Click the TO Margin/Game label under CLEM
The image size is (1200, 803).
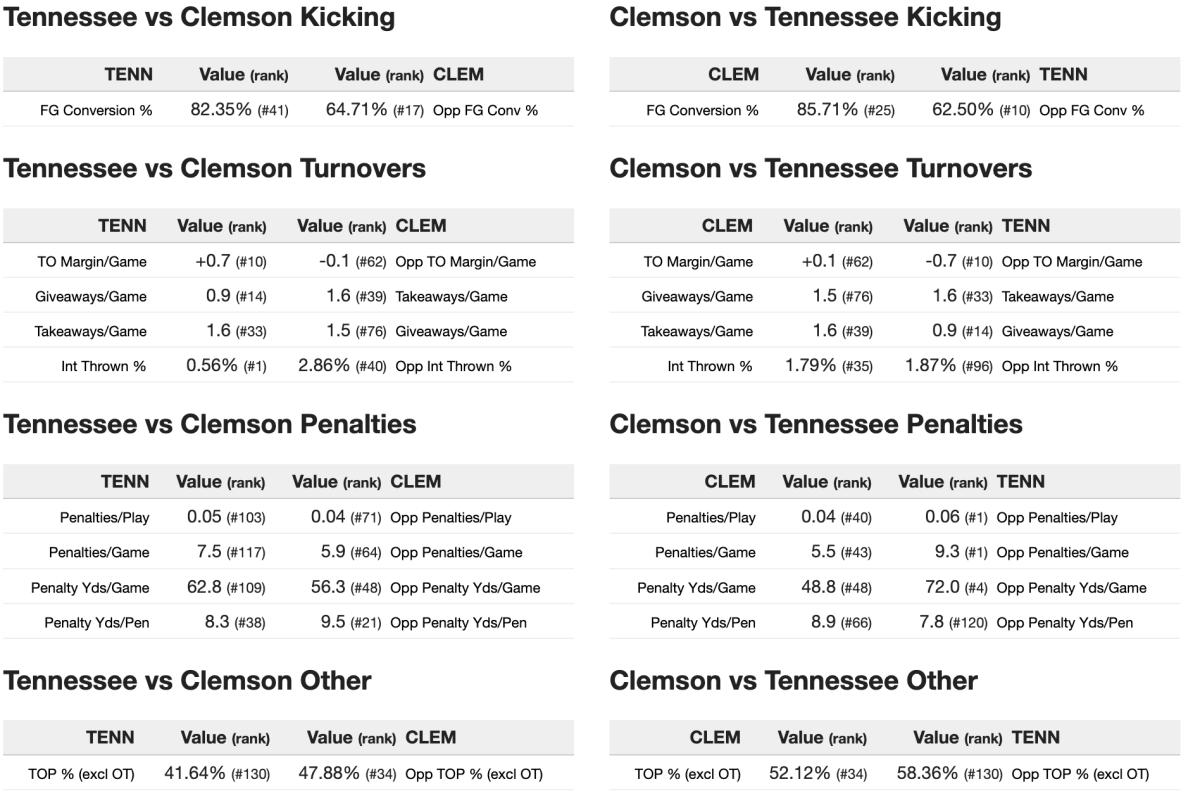698,262
